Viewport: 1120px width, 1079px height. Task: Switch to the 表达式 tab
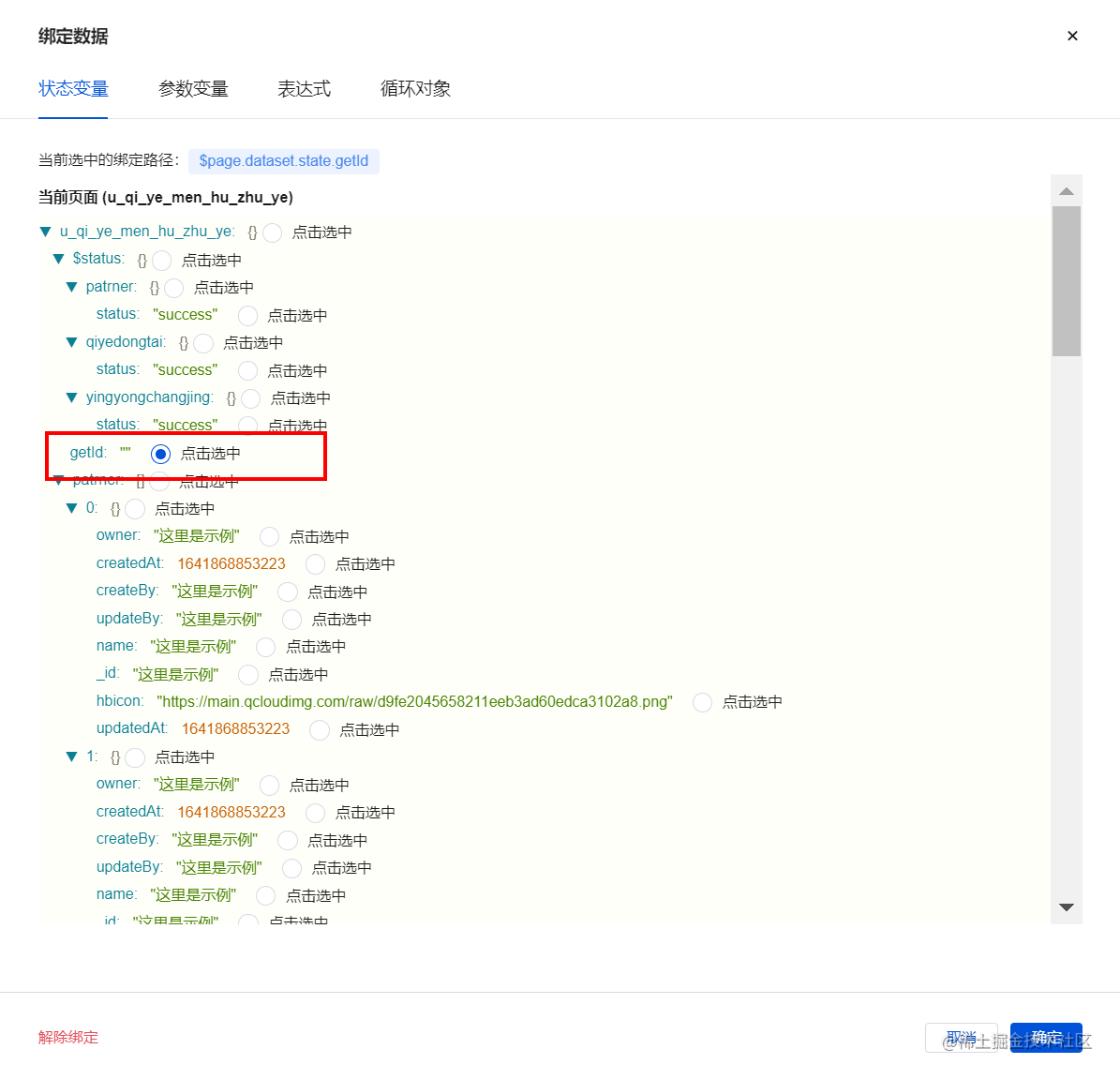[305, 89]
